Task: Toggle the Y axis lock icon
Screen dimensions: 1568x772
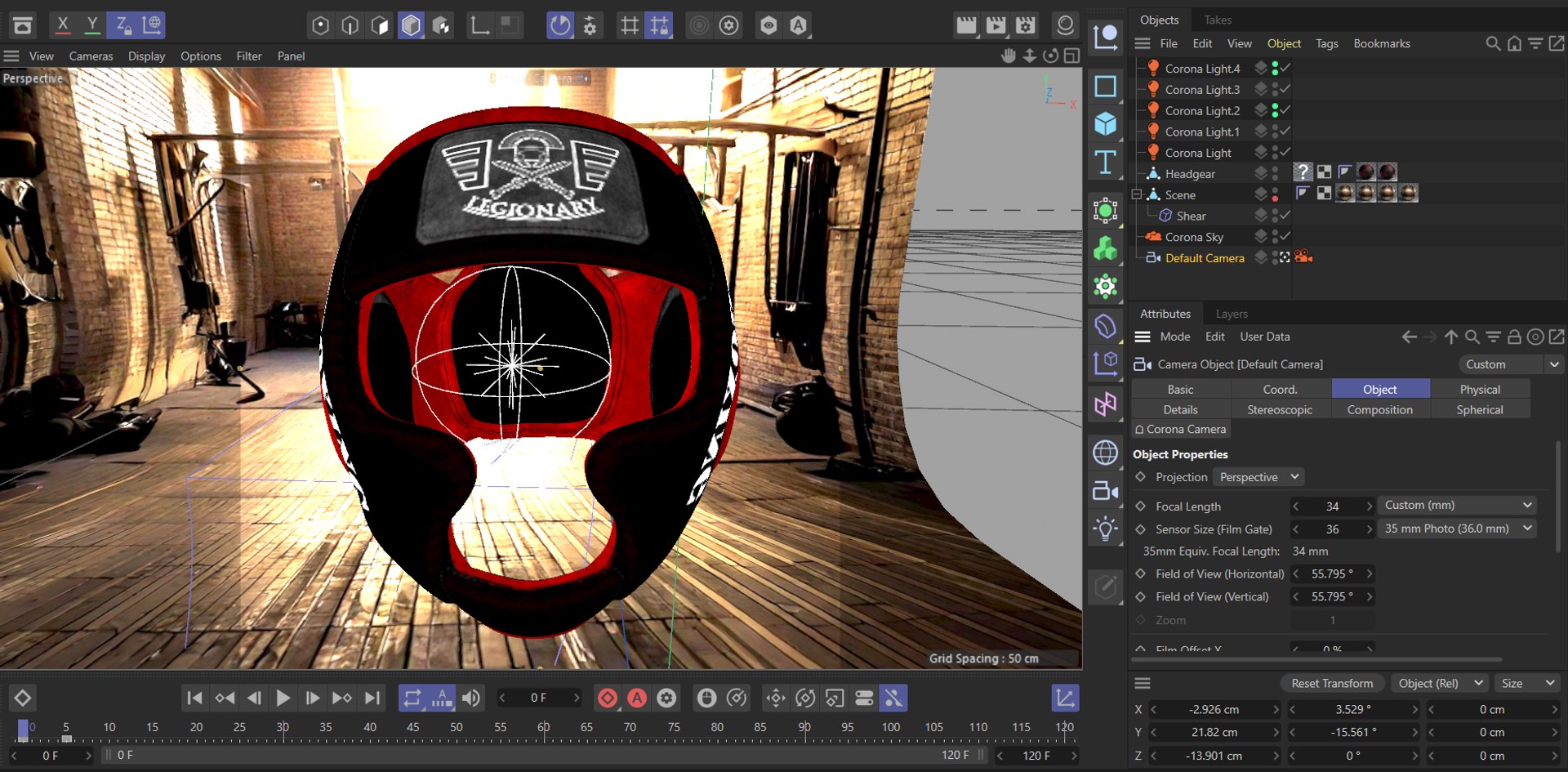Action: click(92, 25)
